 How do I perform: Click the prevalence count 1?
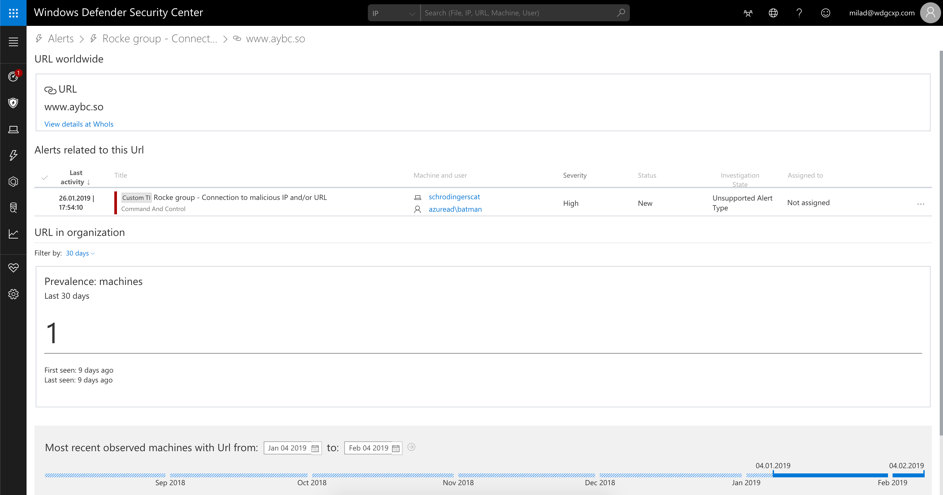coord(52,333)
